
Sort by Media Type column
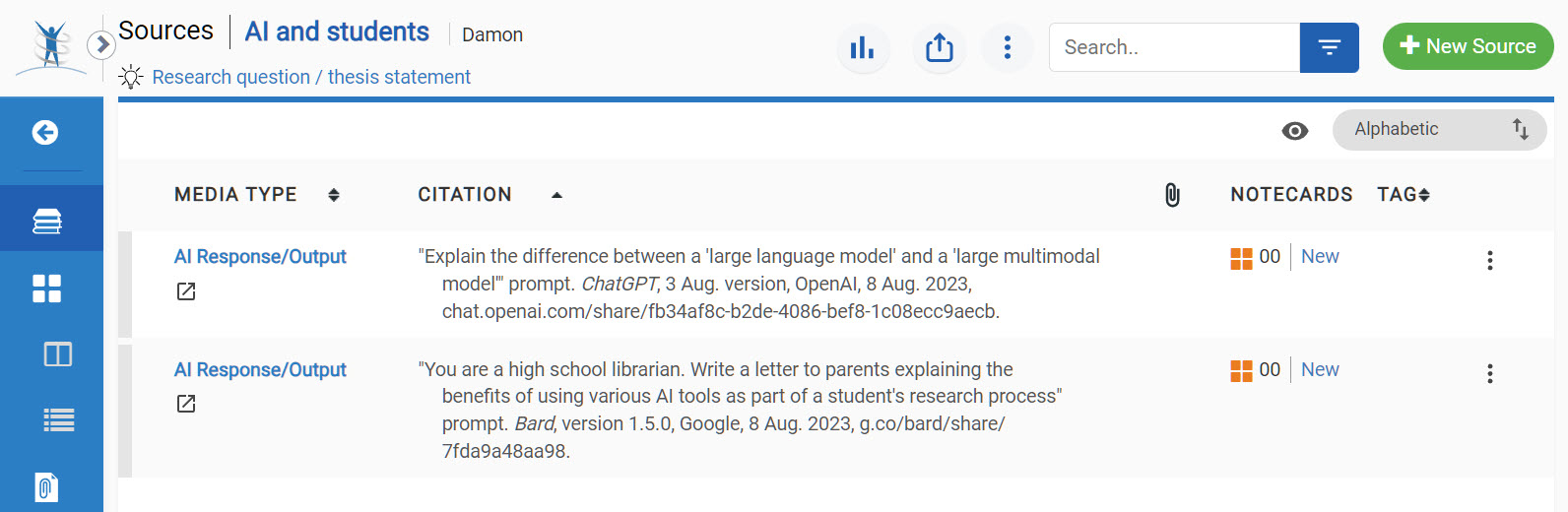pyautogui.click(x=334, y=195)
